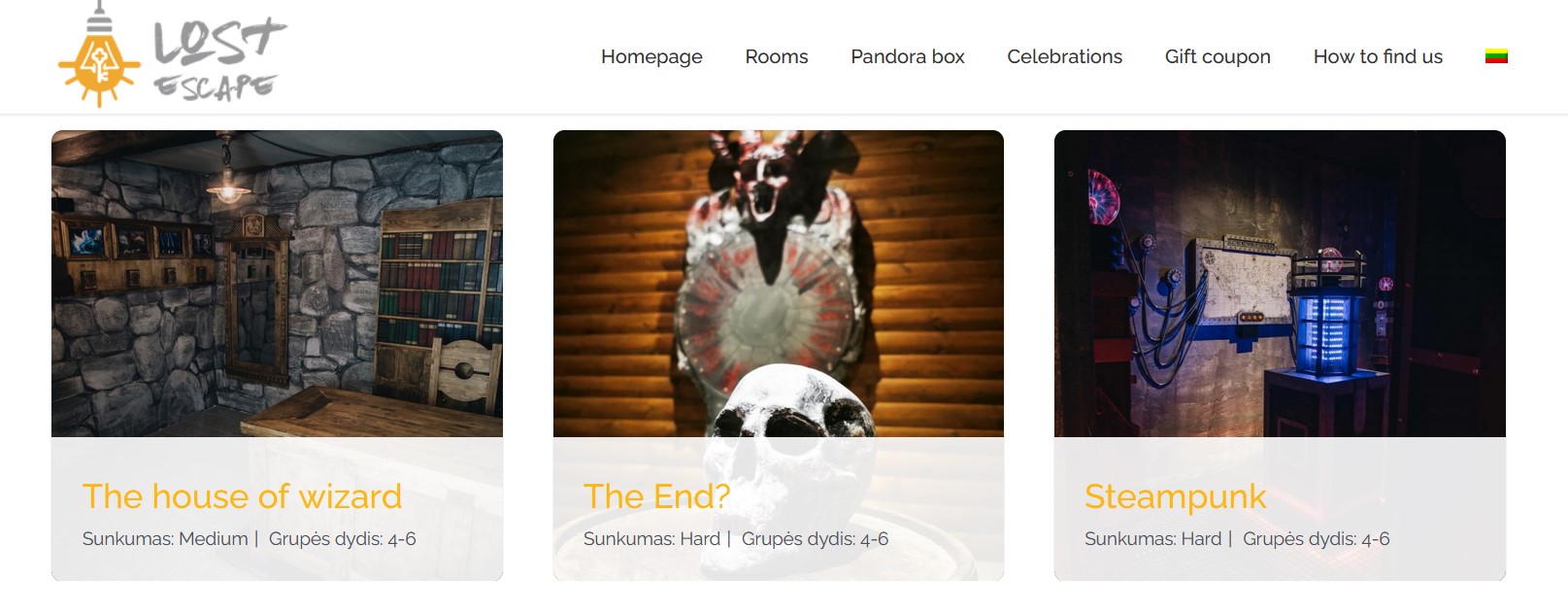Go to the Rooms menu item

(777, 56)
